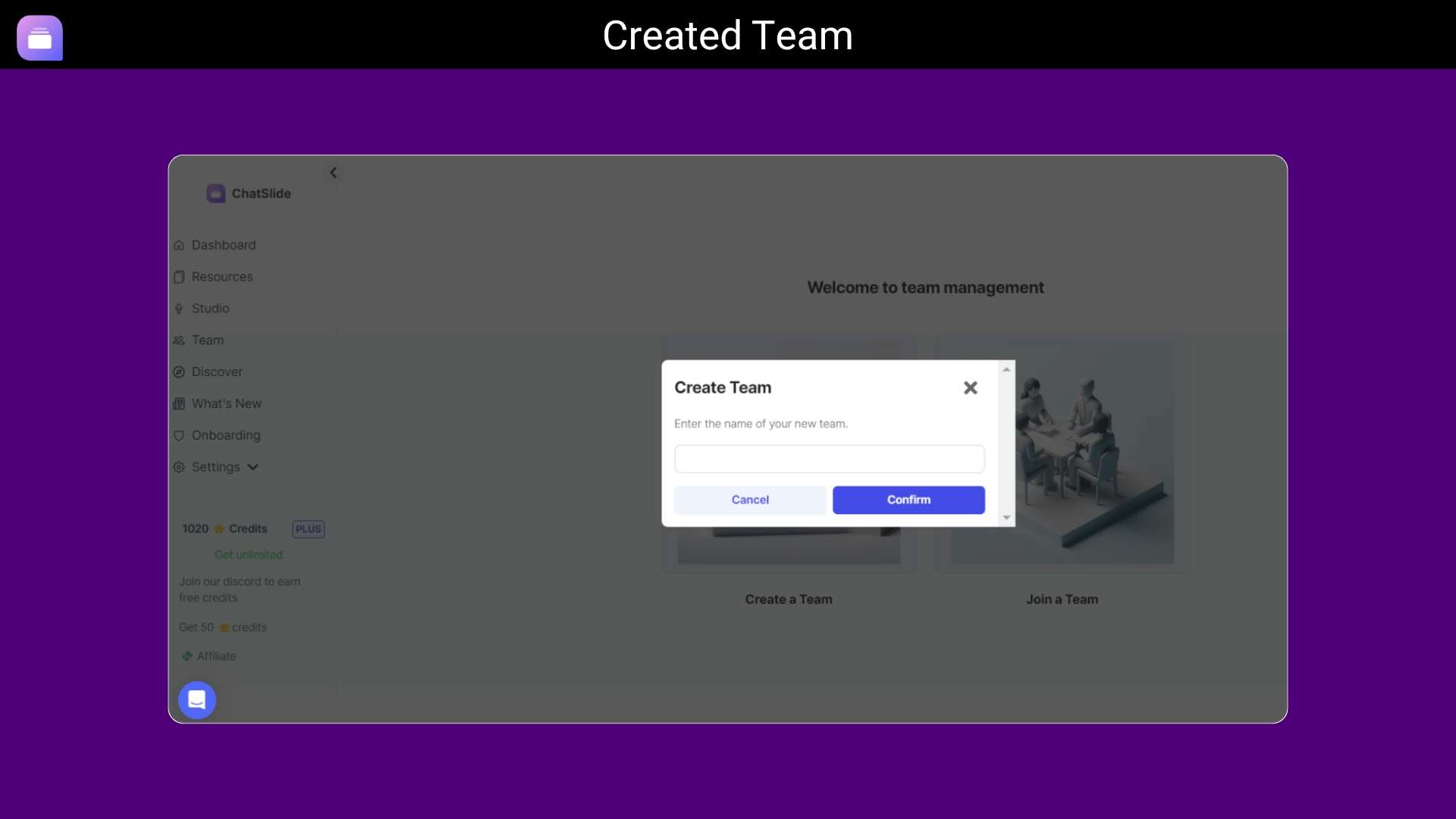Viewport: 1456px width, 819px height.
Task: Go to the Dashboard page
Action: click(222, 245)
